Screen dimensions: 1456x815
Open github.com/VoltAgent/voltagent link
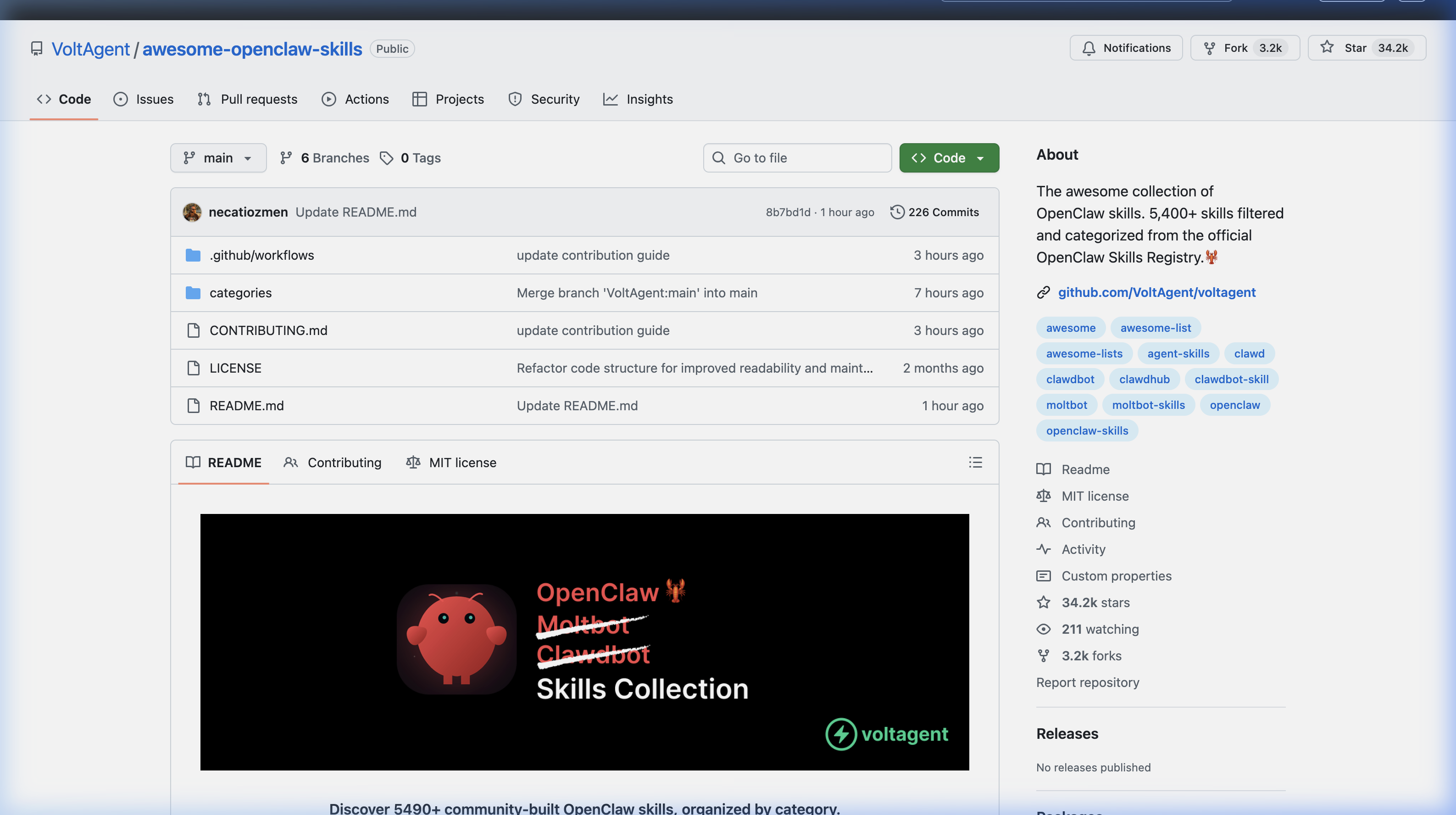[1156, 292]
